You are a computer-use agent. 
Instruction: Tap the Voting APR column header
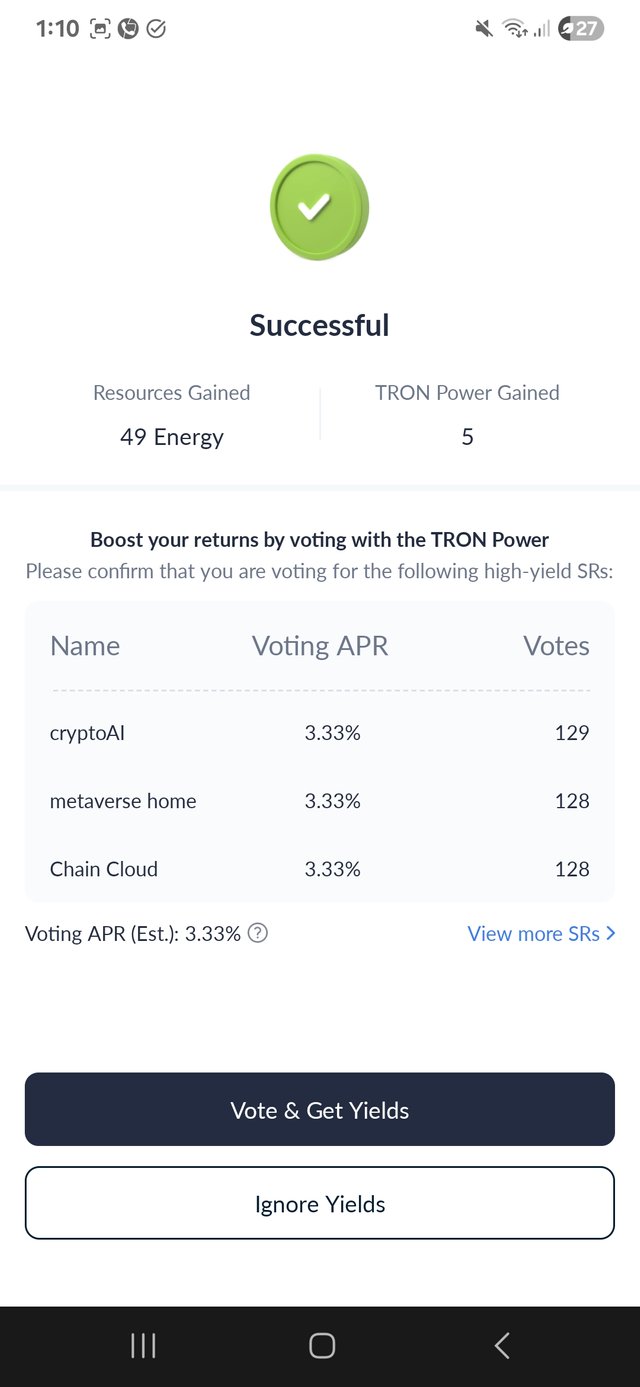pyautogui.click(x=320, y=646)
